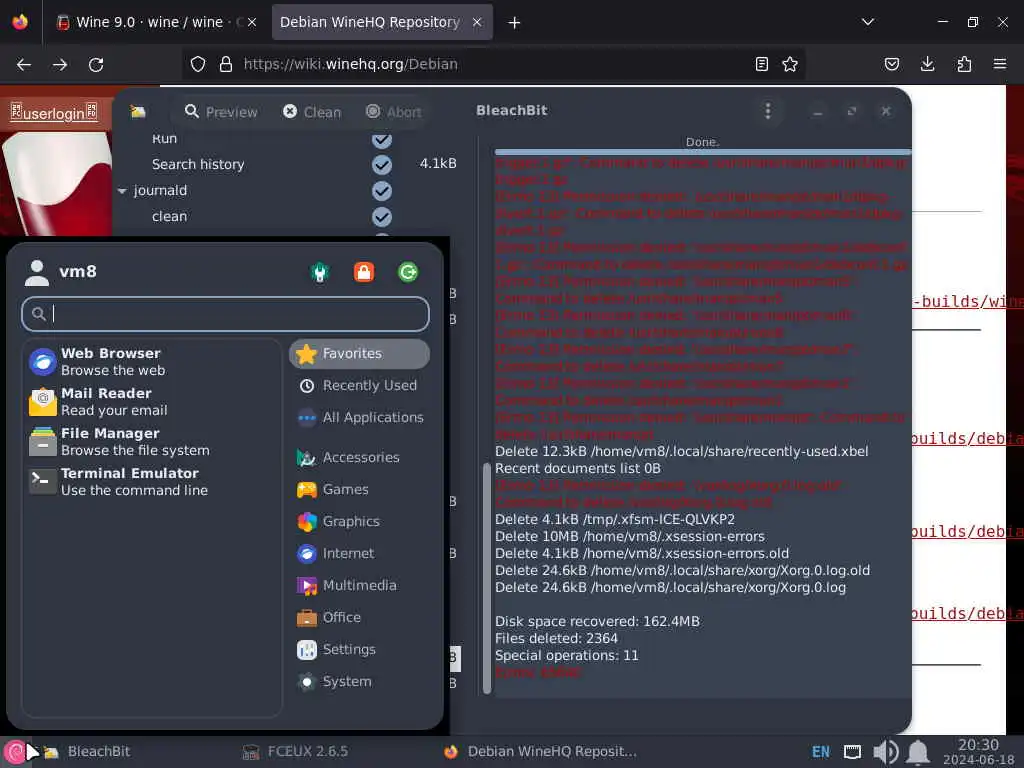Click the BleachBit log scrollbar
This screenshot has height=768, width=1024.
[x=487, y=578]
